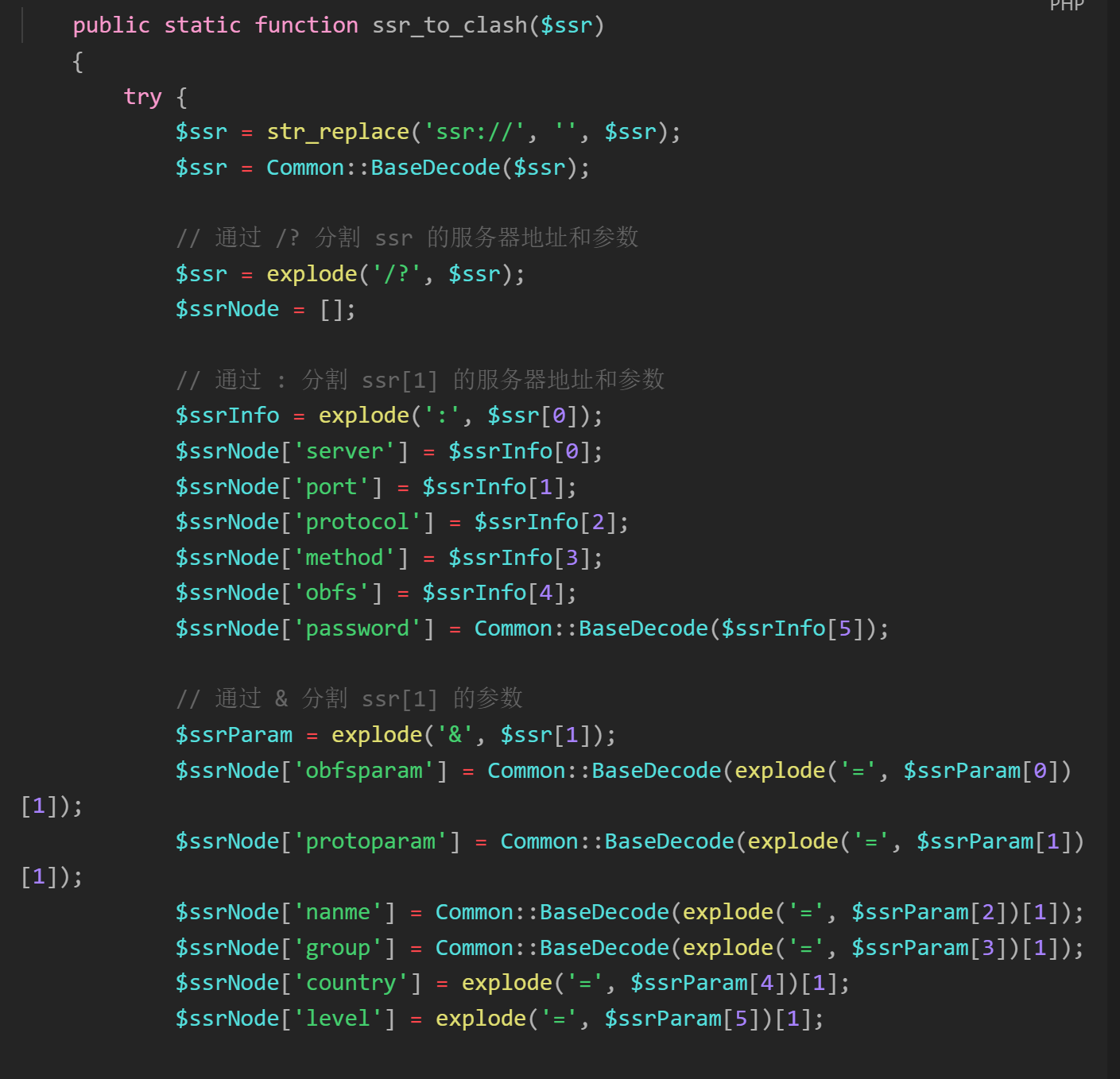Click the opening brace below function declaration
The image size is (1120, 1079).
78,61
